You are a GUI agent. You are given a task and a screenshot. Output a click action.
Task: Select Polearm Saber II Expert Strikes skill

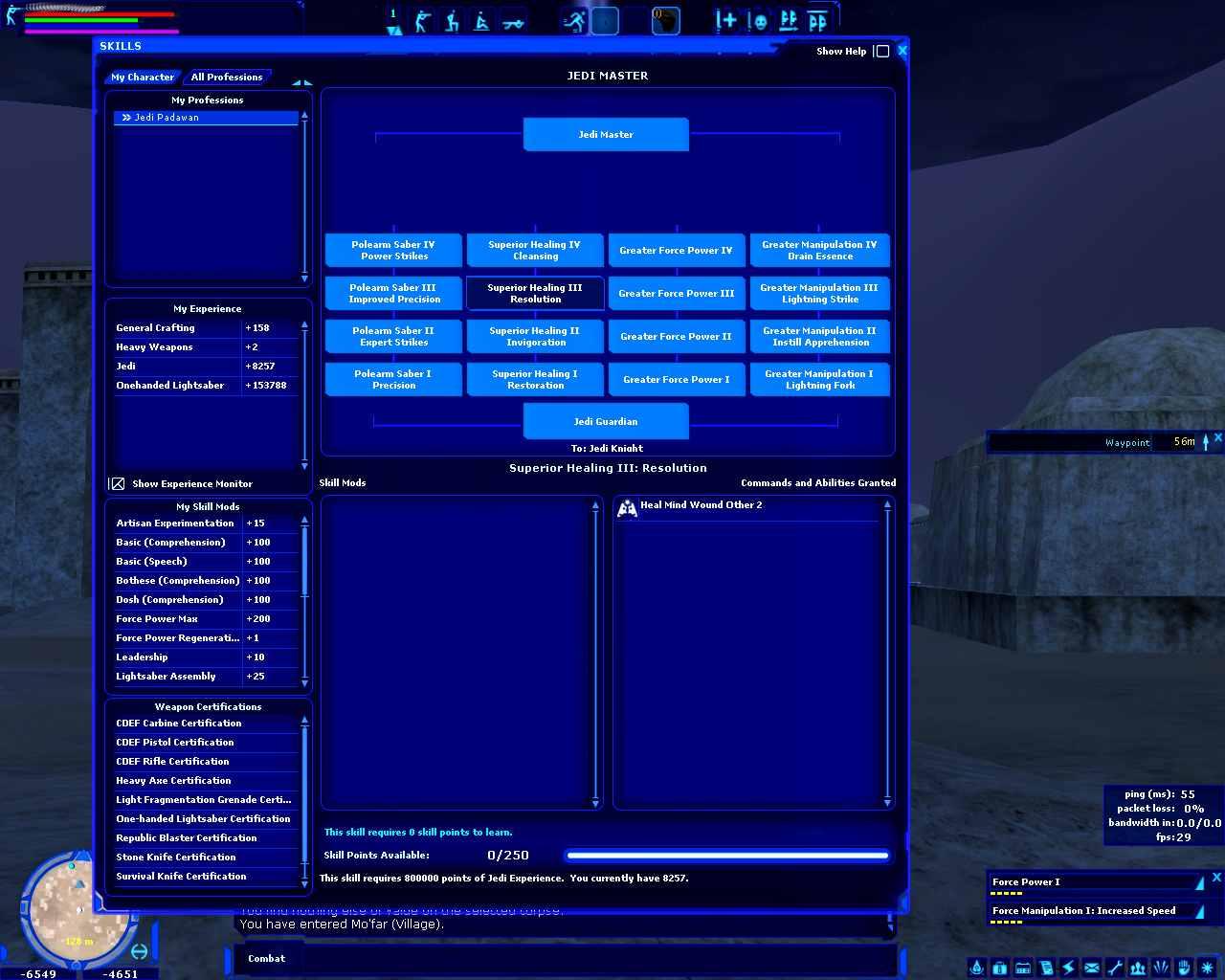(x=393, y=337)
